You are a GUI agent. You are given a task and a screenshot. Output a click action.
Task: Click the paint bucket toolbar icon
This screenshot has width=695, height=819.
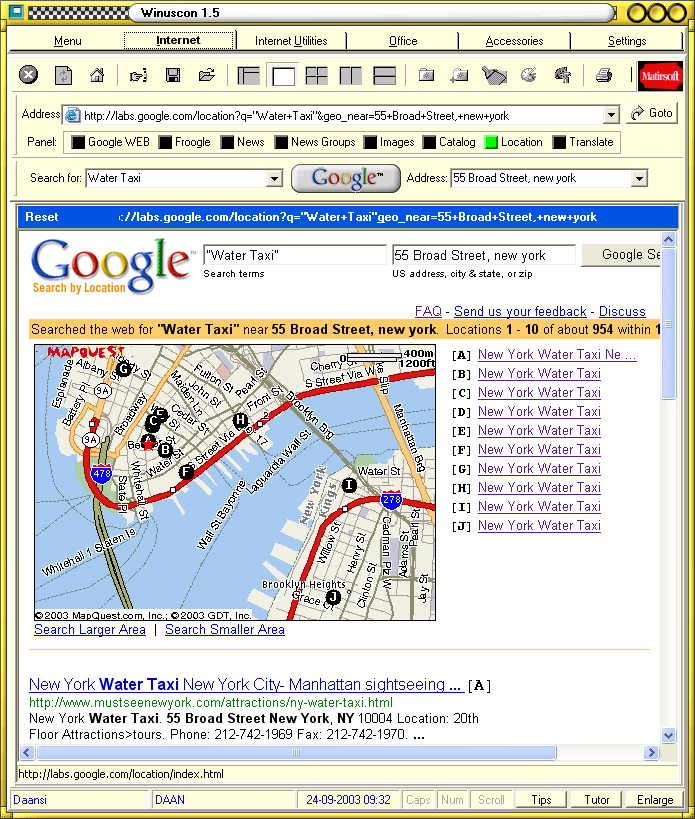coord(494,75)
